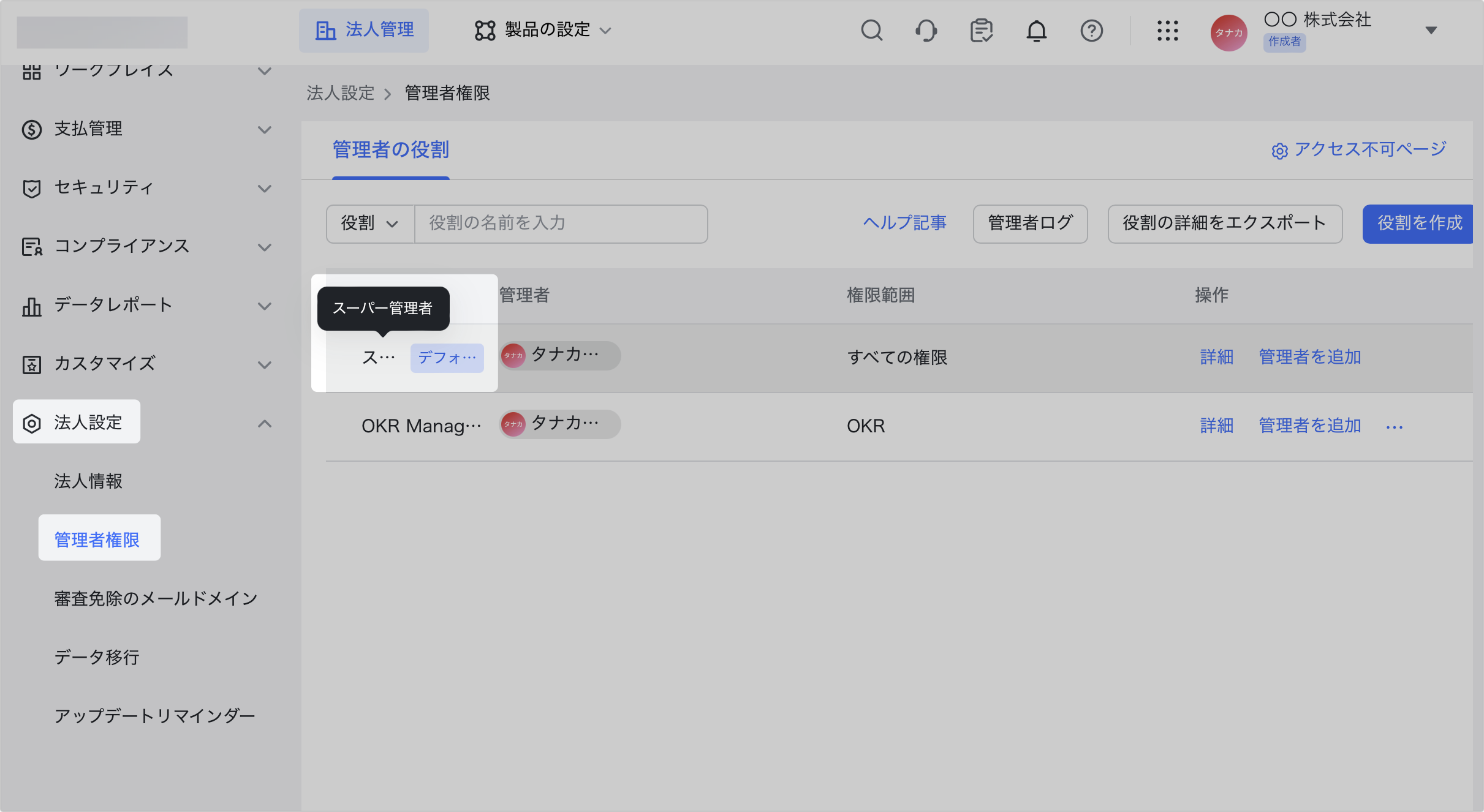Image resolution: width=1484 pixels, height=812 pixels.
Task: Open the customer support headset icon
Action: 926,30
